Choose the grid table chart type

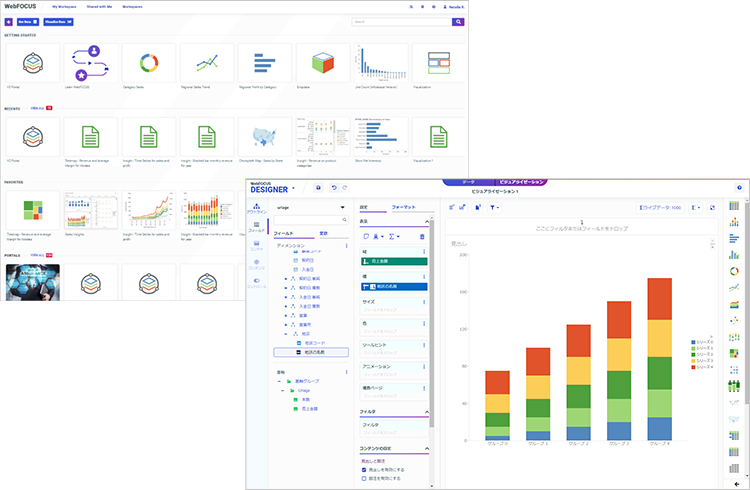pos(734,206)
